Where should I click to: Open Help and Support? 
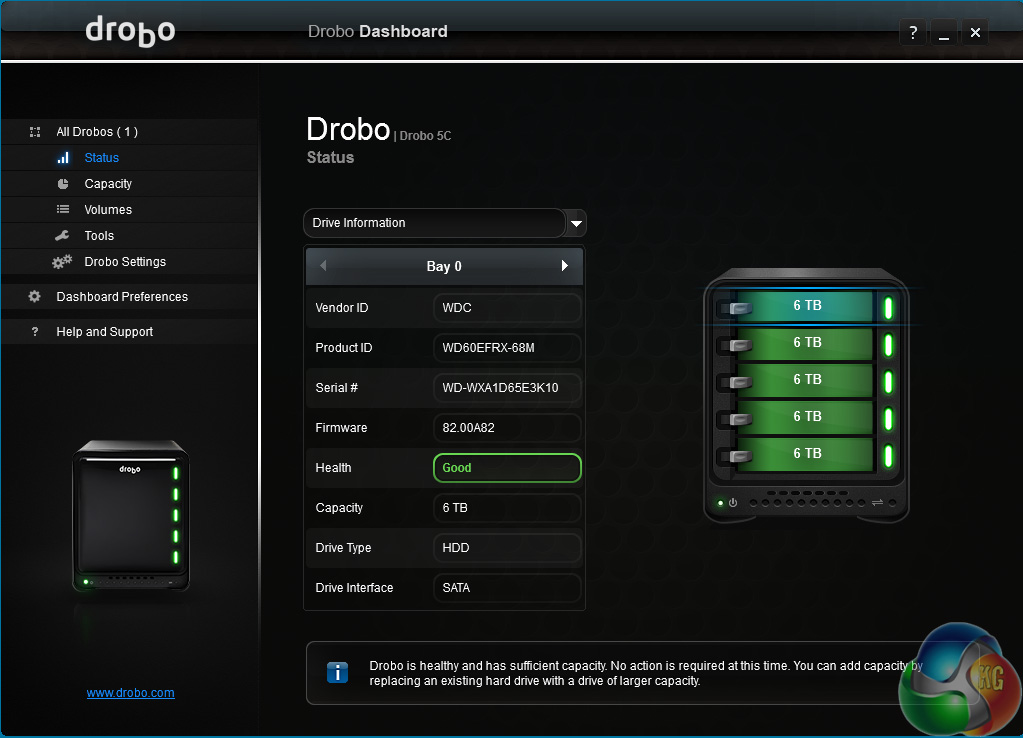104,331
